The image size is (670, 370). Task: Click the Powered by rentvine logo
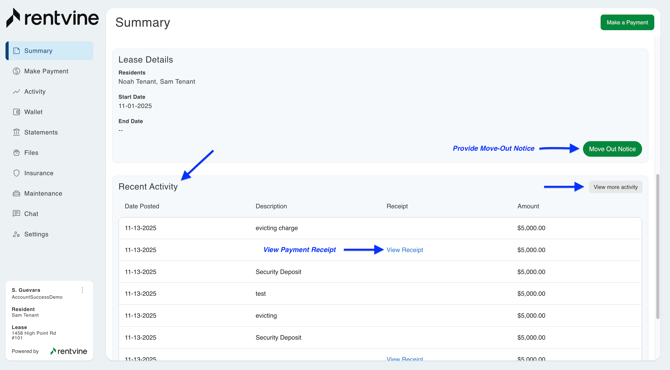click(68, 351)
